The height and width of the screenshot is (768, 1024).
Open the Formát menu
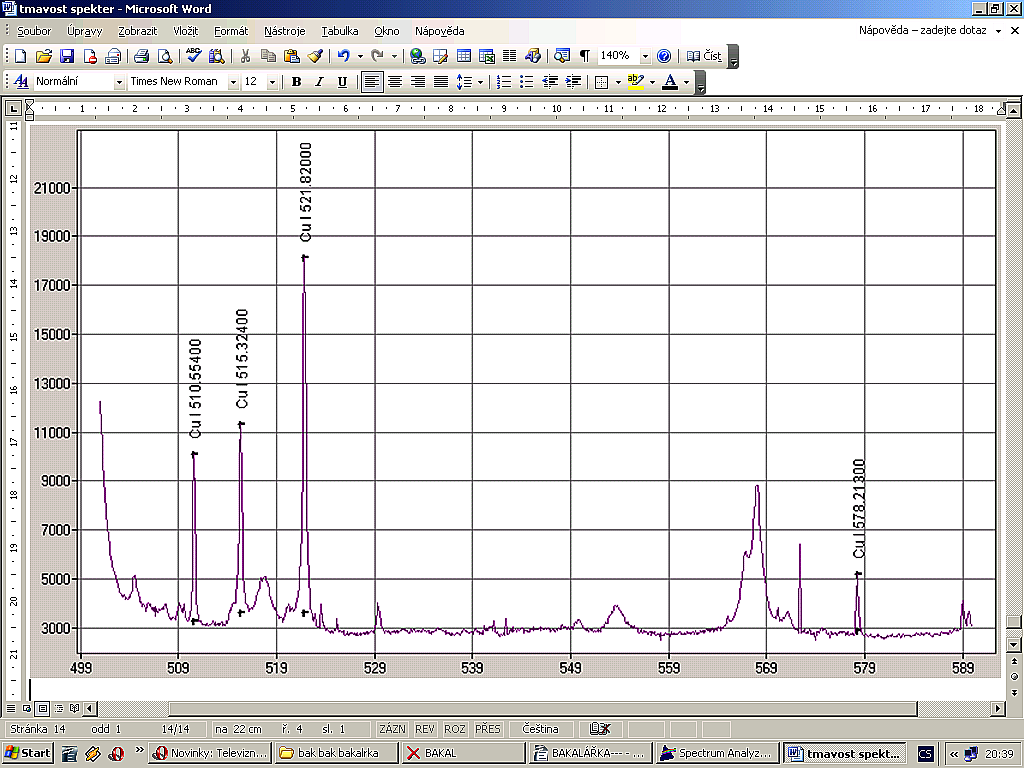click(x=231, y=31)
